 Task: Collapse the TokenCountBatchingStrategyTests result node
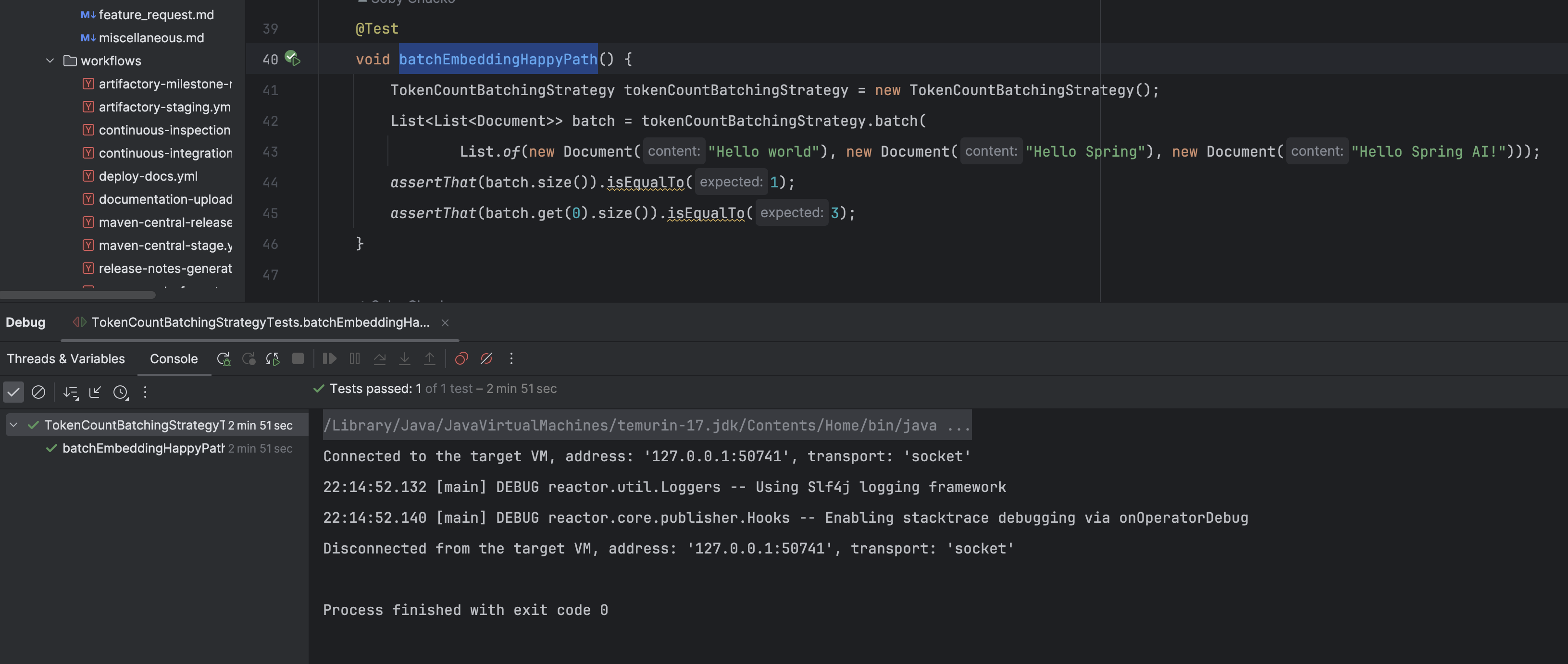click(14, 425)
